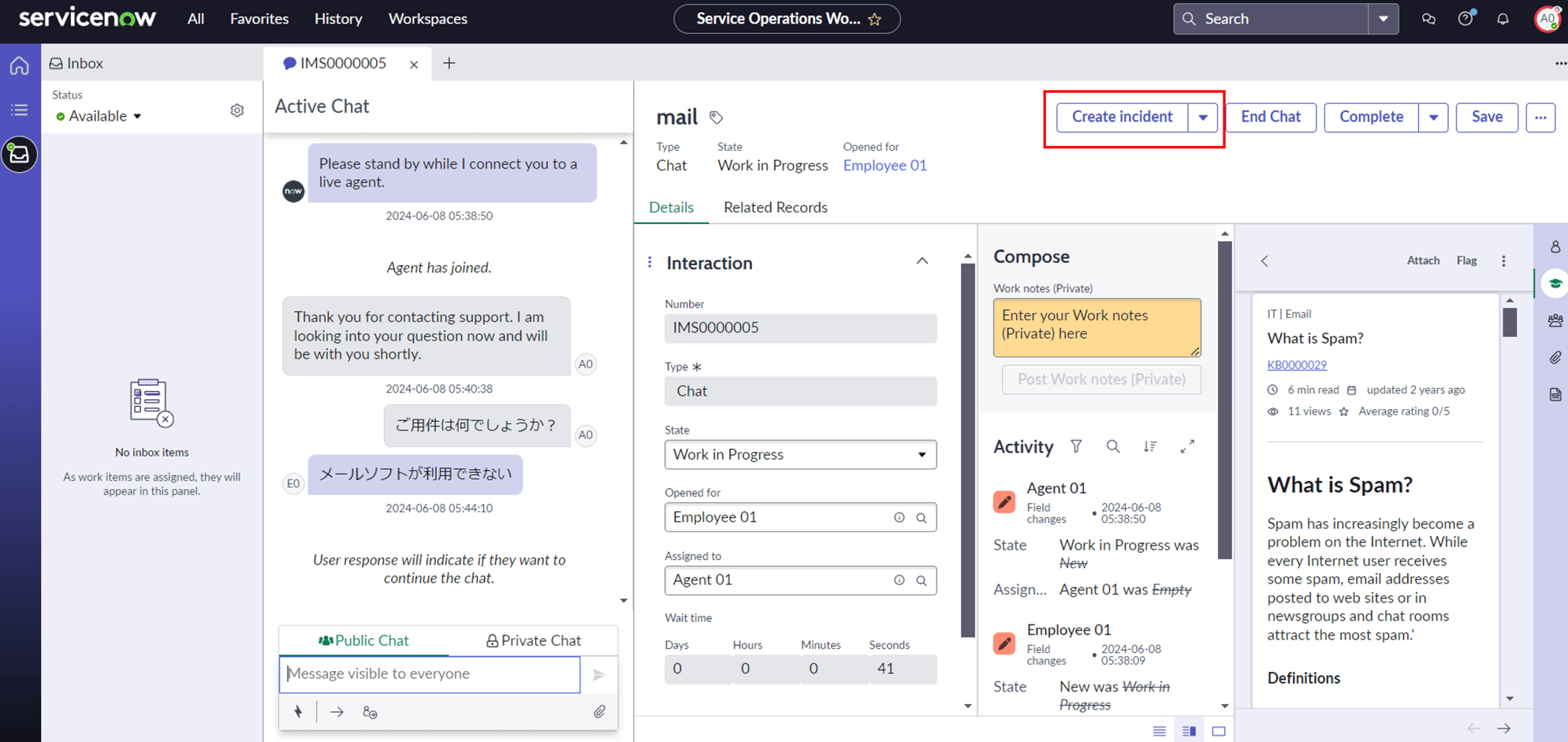The width and height of the screenshot is (1568, 742).
Task: Click the Work notes text area
Action: 1096,326
